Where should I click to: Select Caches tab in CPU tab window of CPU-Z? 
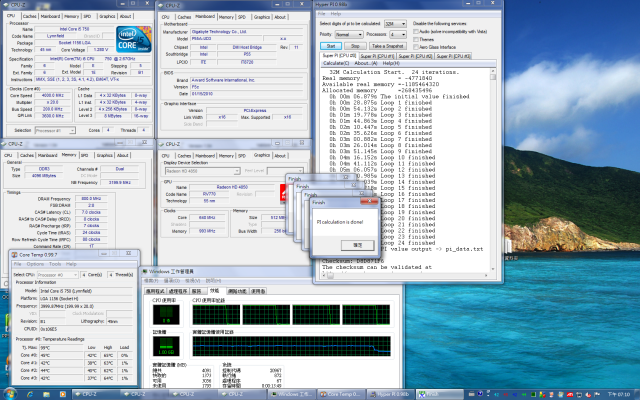29,16
